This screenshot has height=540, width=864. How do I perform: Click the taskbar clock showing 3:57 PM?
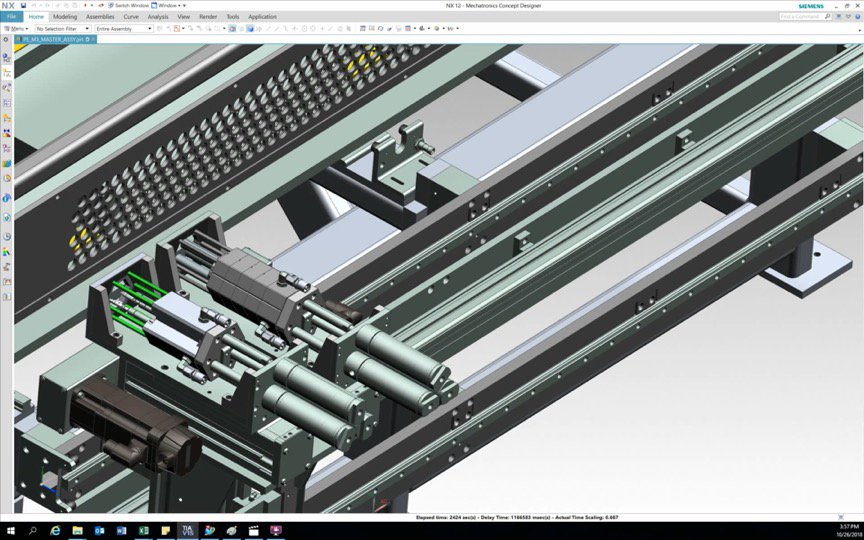click(851, 527)
